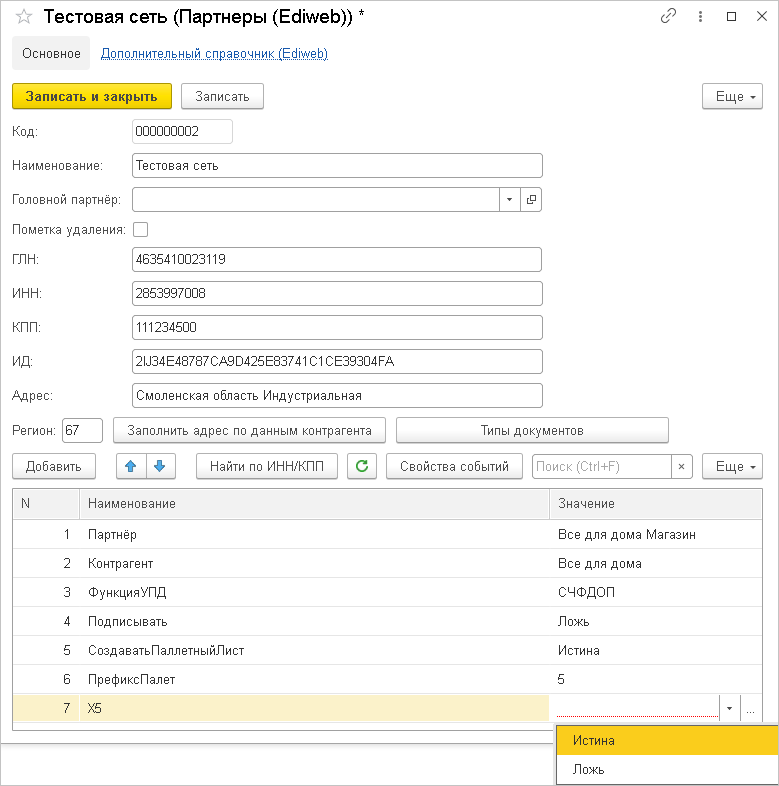
Task: Copy link using the chain icon
Action: [669, 17]
